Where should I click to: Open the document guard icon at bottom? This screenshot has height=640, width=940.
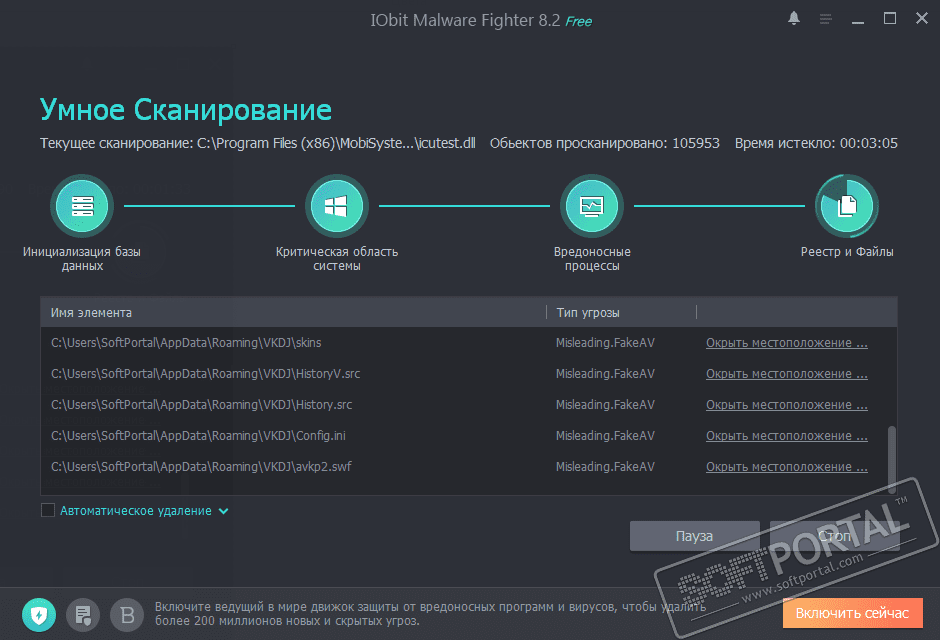83,615
